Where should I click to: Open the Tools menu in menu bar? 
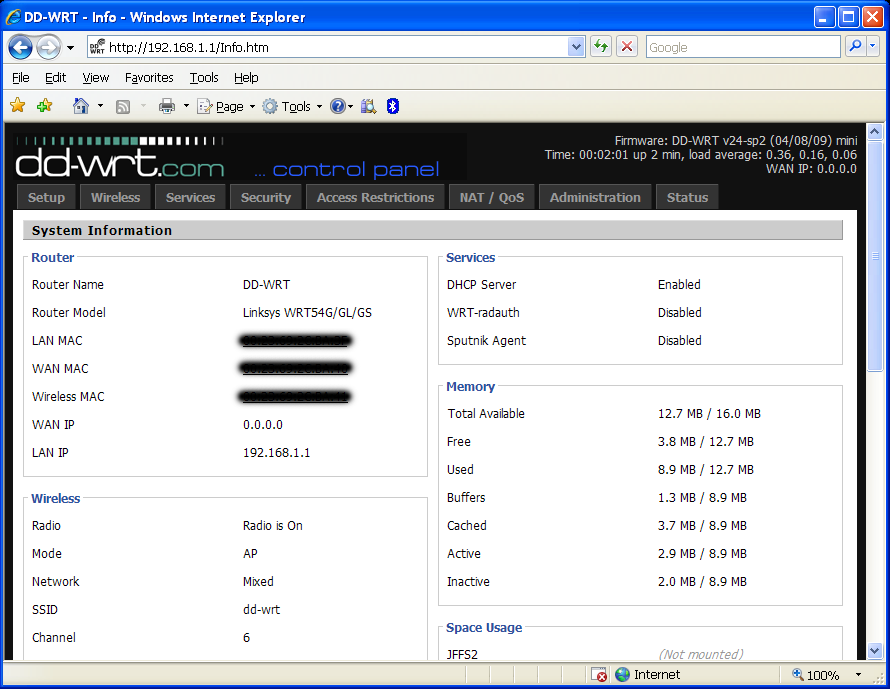tap(204, 78)
